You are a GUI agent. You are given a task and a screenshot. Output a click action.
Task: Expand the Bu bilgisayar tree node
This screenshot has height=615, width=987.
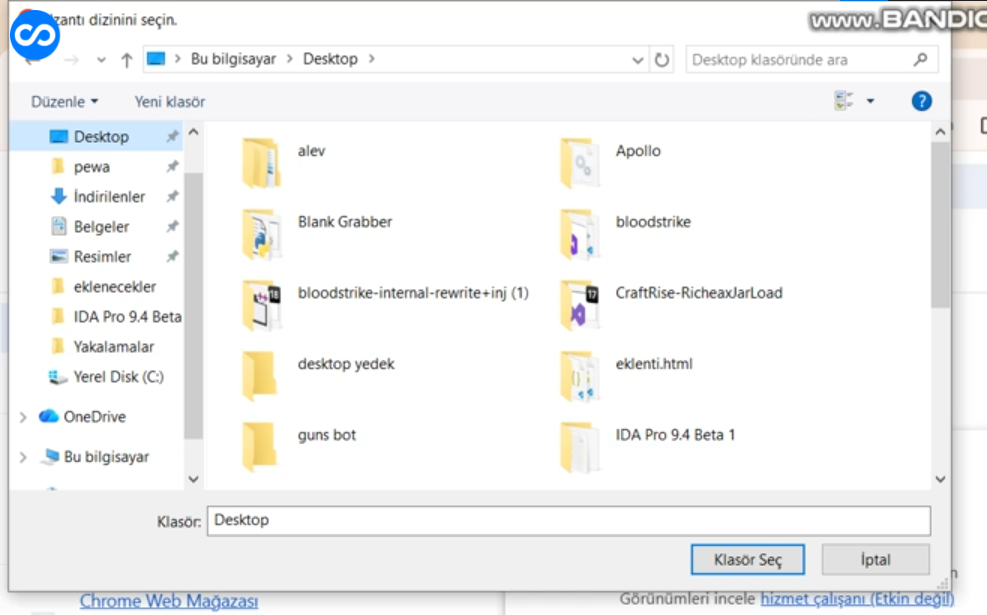(23, 457)
